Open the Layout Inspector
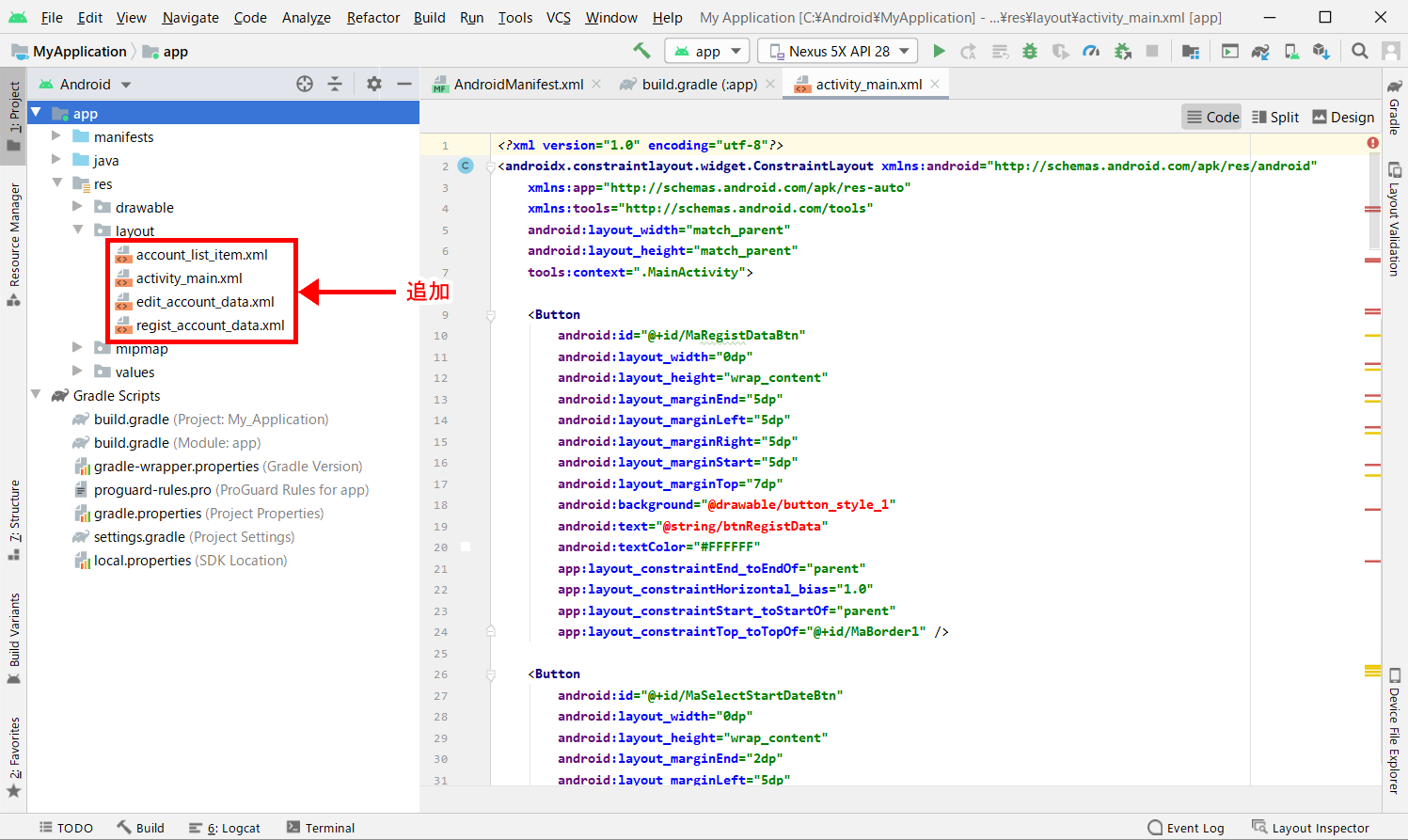 pos(1310,828)
